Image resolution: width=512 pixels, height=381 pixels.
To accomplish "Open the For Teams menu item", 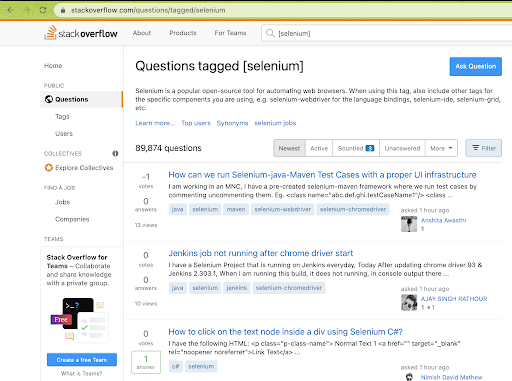I will click(x=230, y=33).
